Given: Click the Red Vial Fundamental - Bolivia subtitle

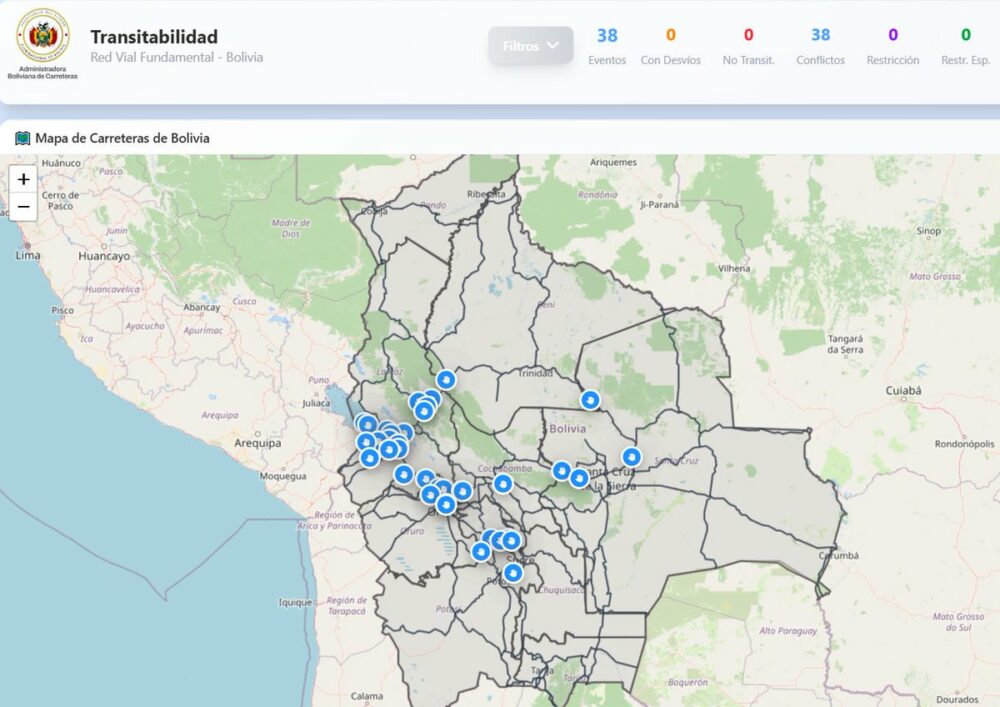Looking at the screenshot, I should point(177,58).
